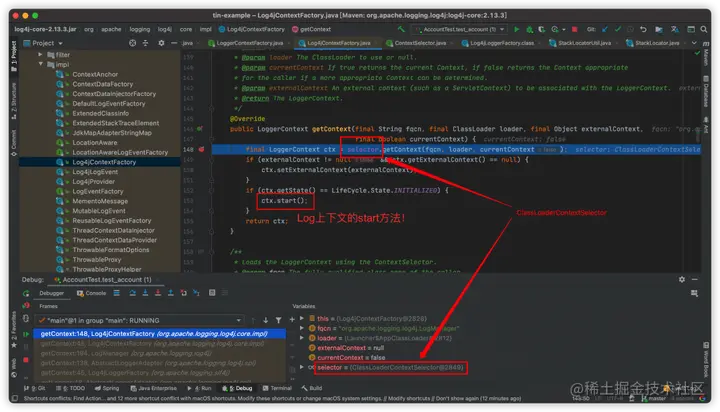The image size is (720, 412).
Task: Select ContextAnchor in project tree
Action: tap(95, 74)
